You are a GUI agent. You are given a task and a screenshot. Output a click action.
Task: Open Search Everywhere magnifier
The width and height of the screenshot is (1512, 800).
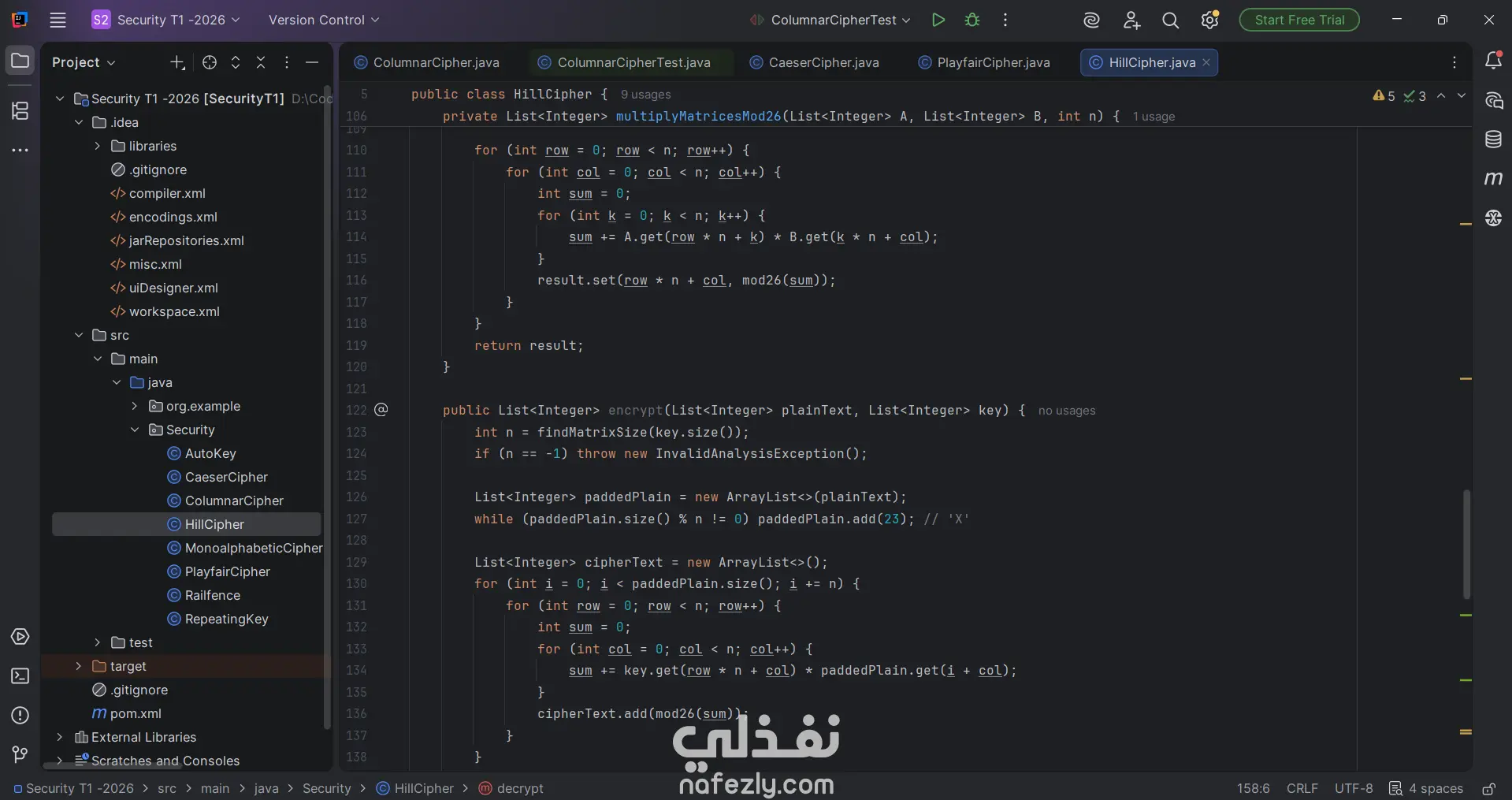click(x=1171, y=20)
